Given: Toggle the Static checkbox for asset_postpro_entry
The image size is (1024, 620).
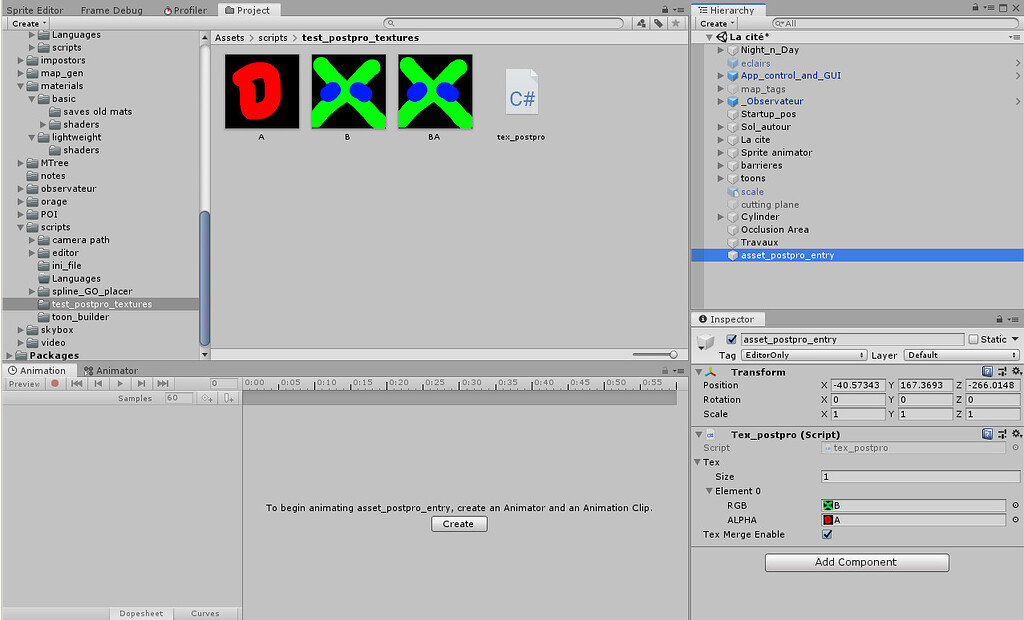Looking at the screenshot, I should pyautogui.click(x=974, y=339).
